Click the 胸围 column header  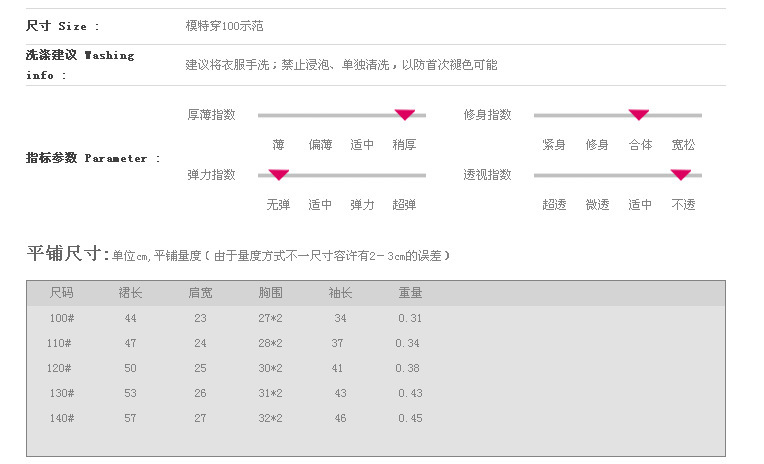point(270,293)
